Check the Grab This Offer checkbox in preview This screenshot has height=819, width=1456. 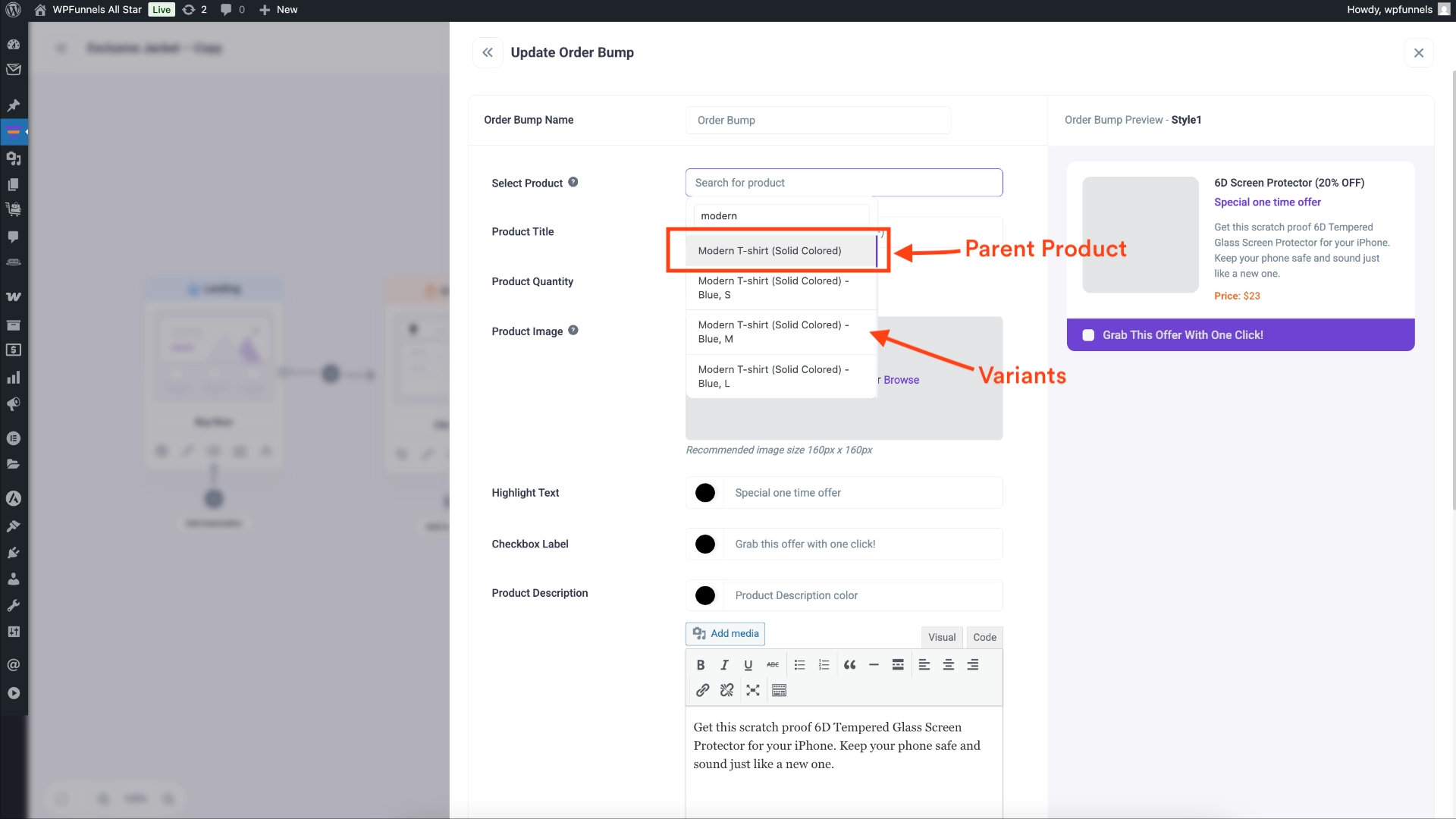point(1088,334)
